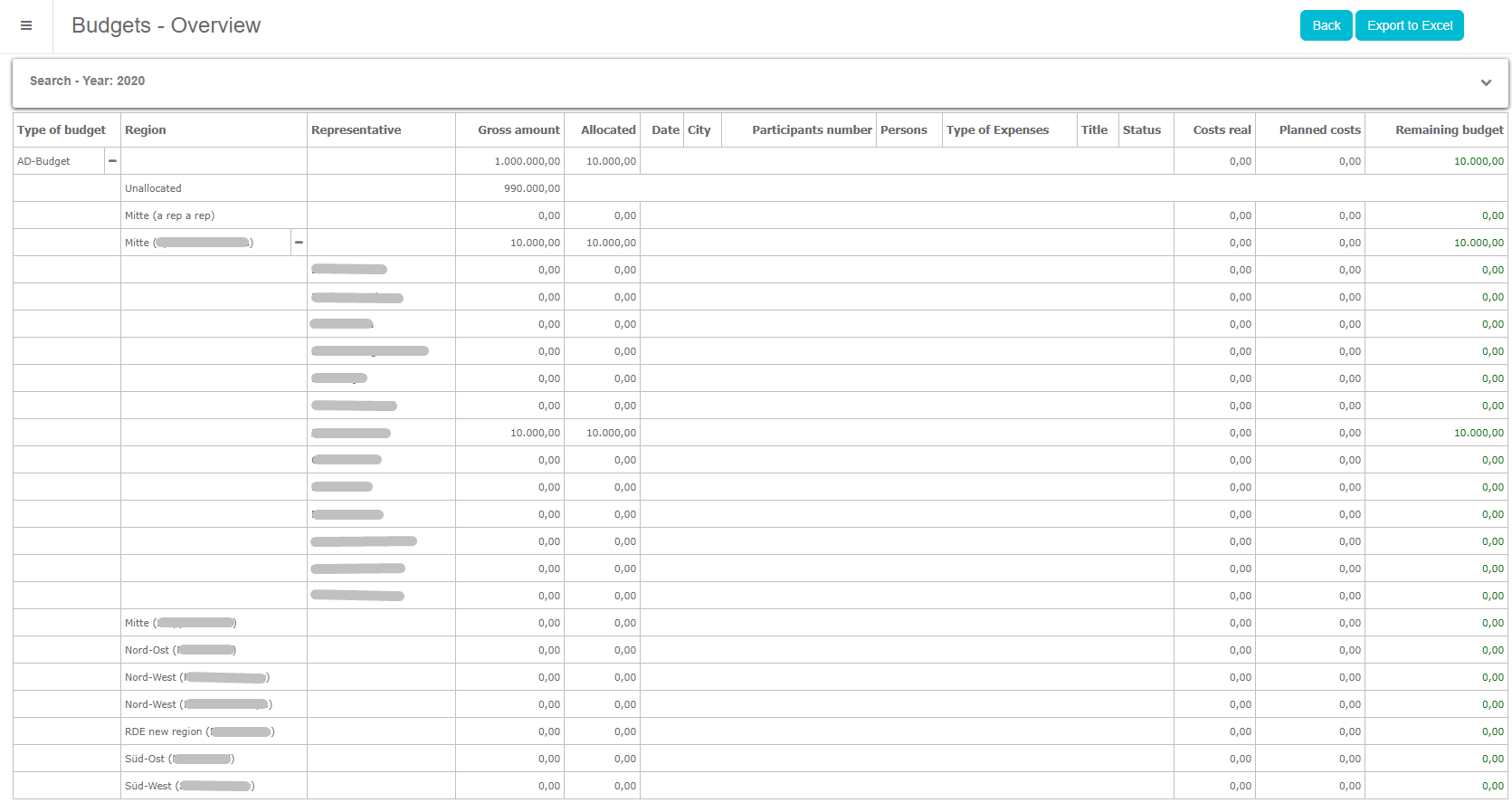Open the hamburger navigation menu

point(26,25)
